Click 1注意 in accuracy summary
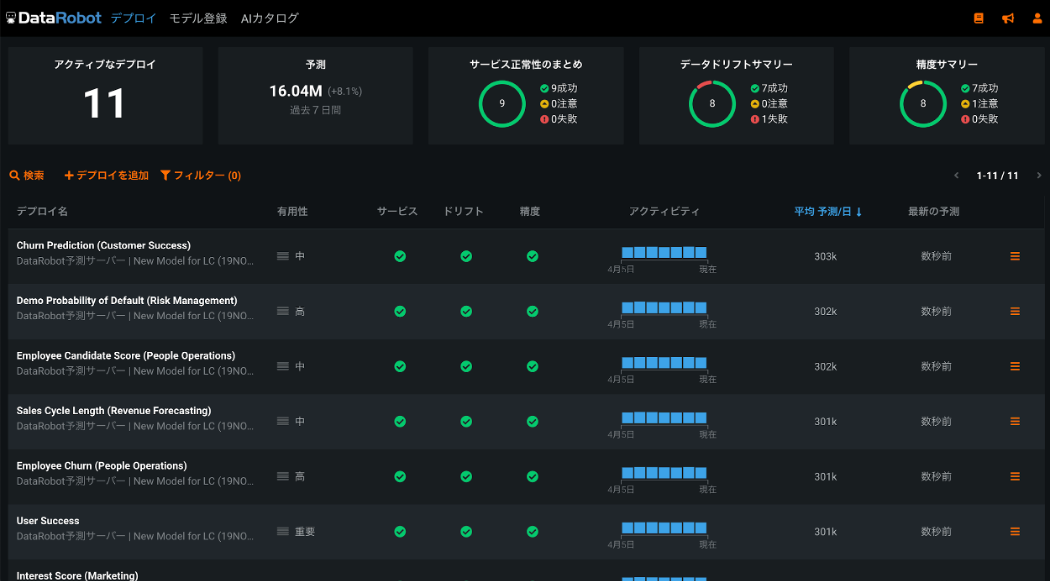The width and height of the screenshot is (1050, 581). tap(980, 104)
